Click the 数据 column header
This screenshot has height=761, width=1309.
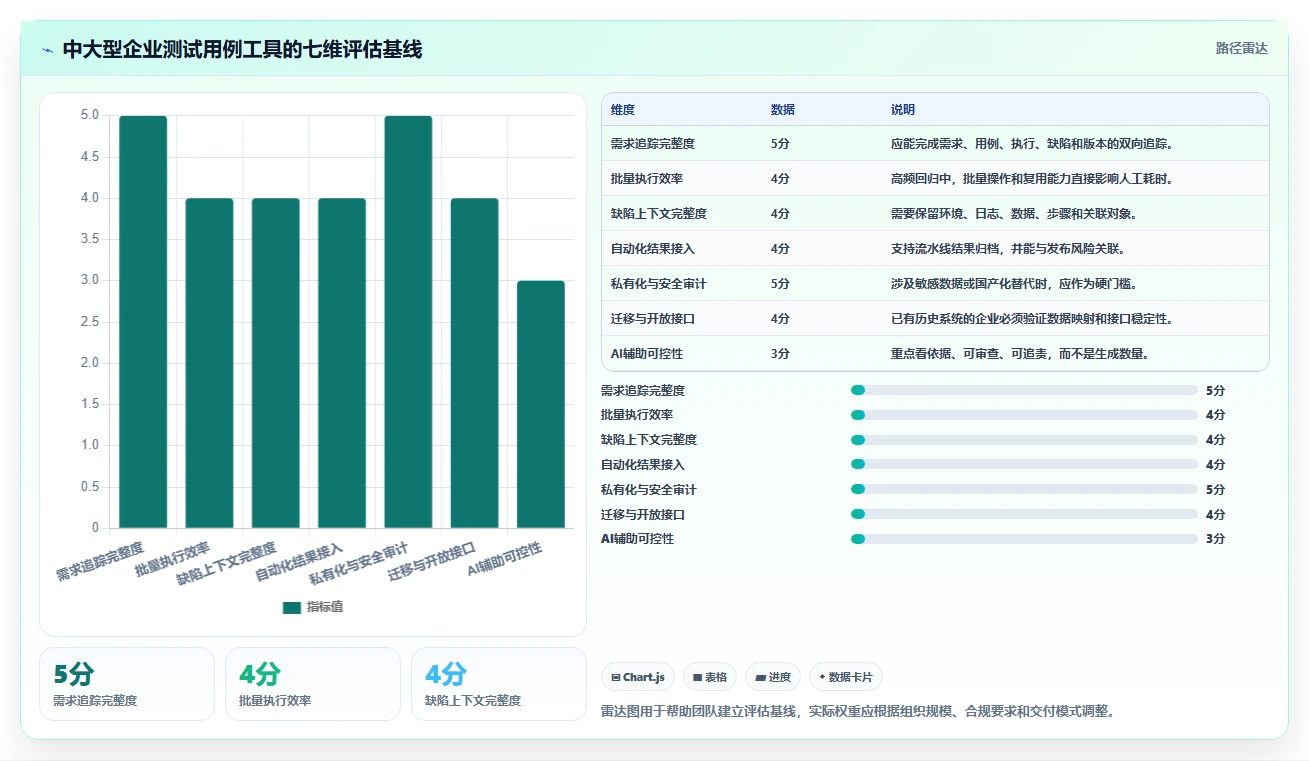783,110
